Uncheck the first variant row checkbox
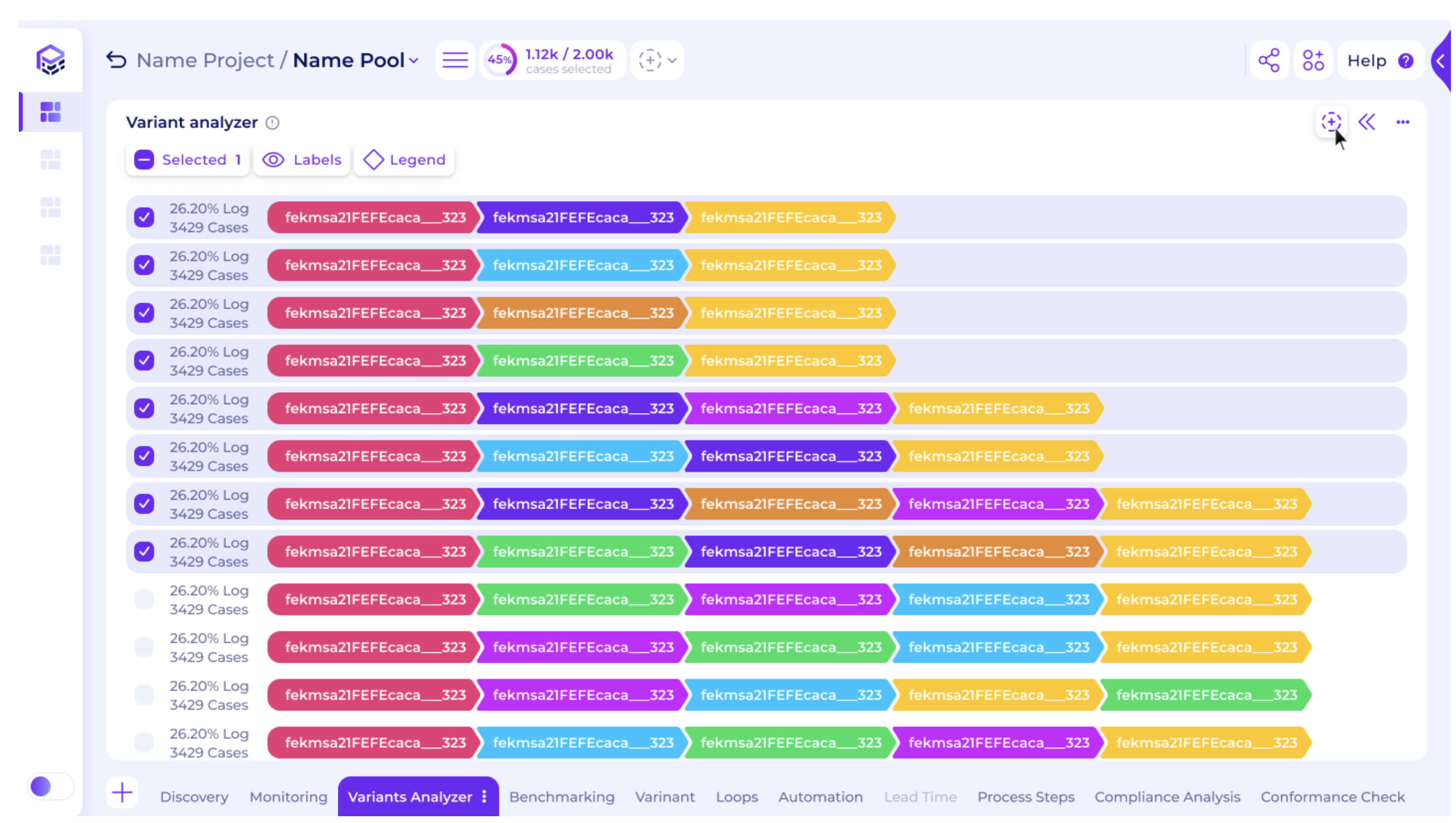Screen dimensions: 1456x823 tap(144, 218)
